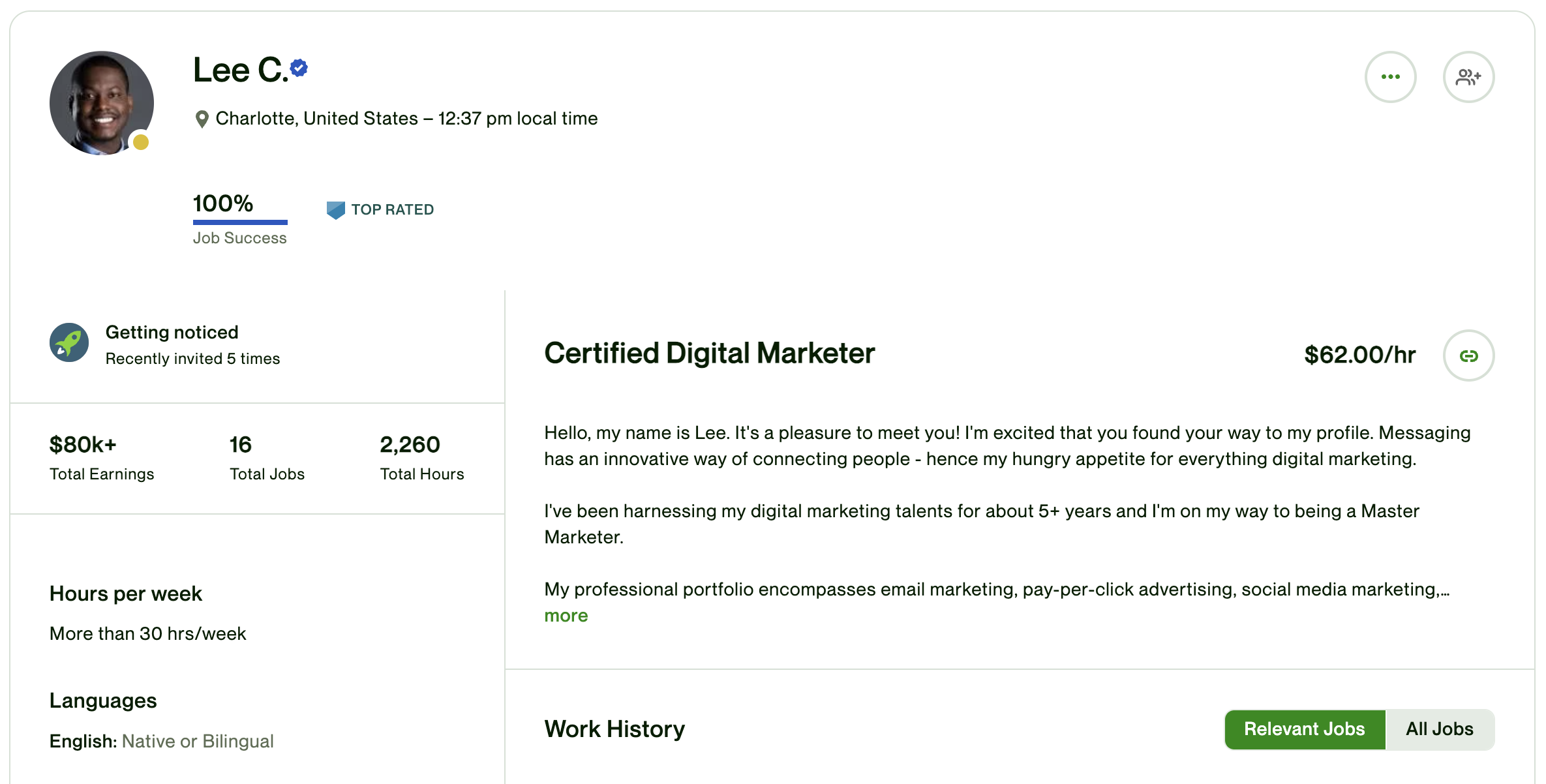Image resolution: width=1546 pixels, height=784 pixels.
Task: Click the $80k+ Total Earnings stat
Action: (83, 445)
